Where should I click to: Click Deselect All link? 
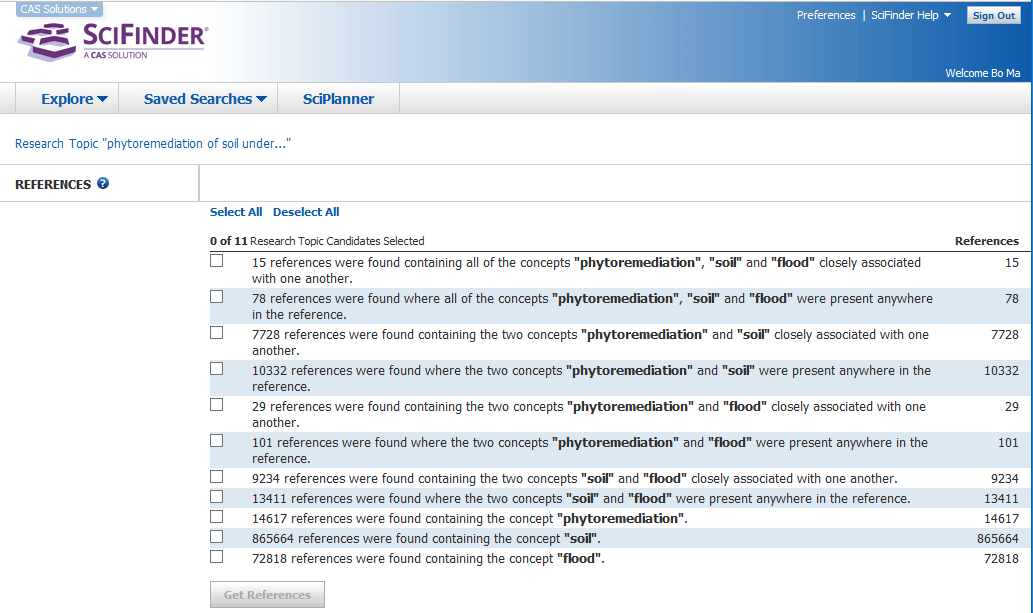click(306, 212)
